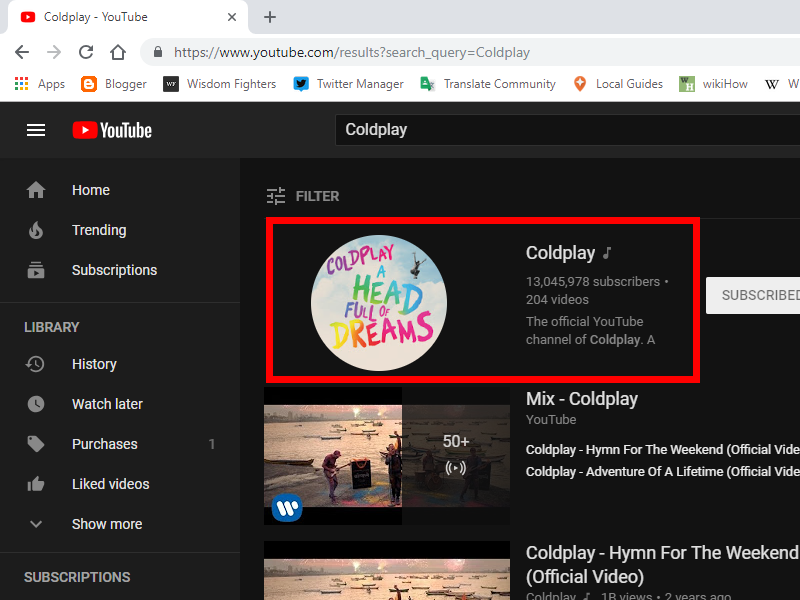The width and height of the screenshot is (800, 600).
Task: Open the search FILTER options
Action: (x=303, y=196)
